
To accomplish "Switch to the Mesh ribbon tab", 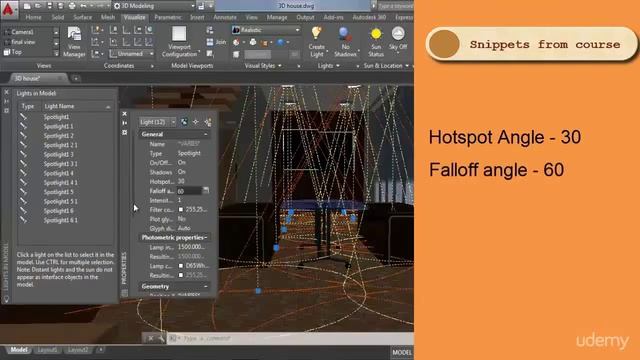I will [108, 18].
